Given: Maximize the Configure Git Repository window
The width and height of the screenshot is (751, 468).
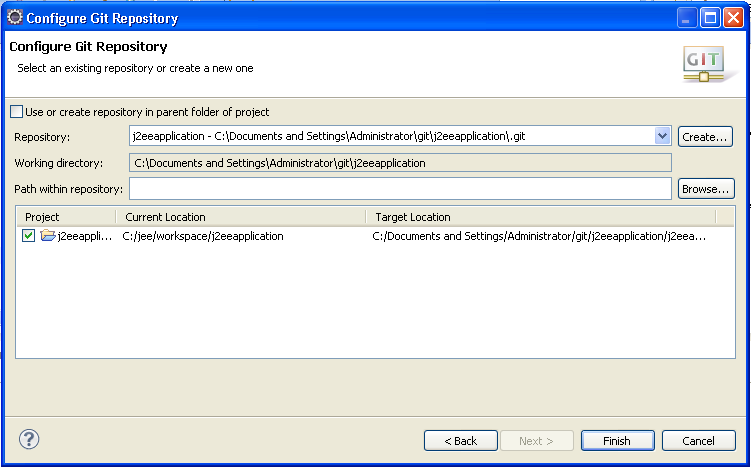Looking at the screenshot, I should point(710,18).
